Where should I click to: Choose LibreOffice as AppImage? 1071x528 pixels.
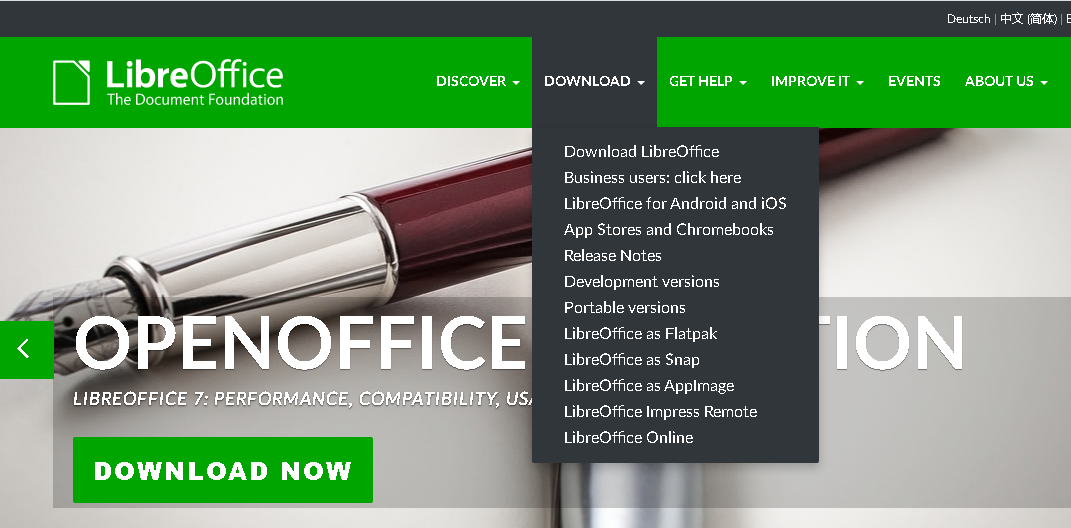click(649, 385)
